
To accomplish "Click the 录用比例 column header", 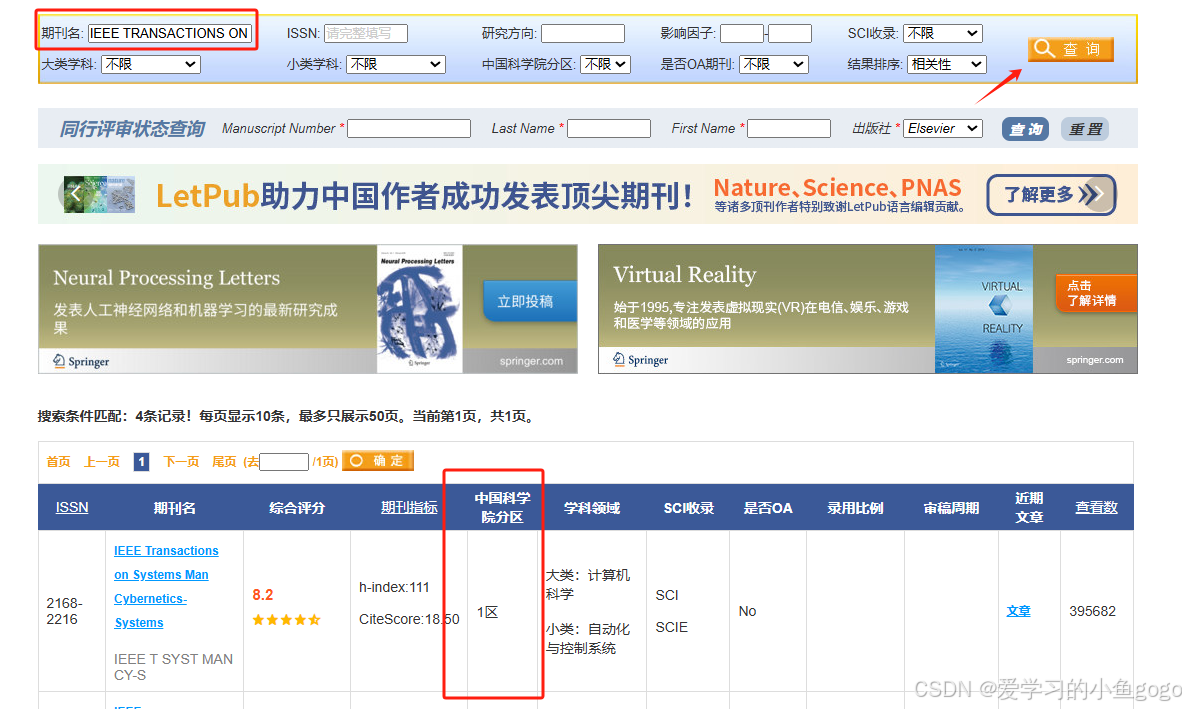I will coord(855,508).
